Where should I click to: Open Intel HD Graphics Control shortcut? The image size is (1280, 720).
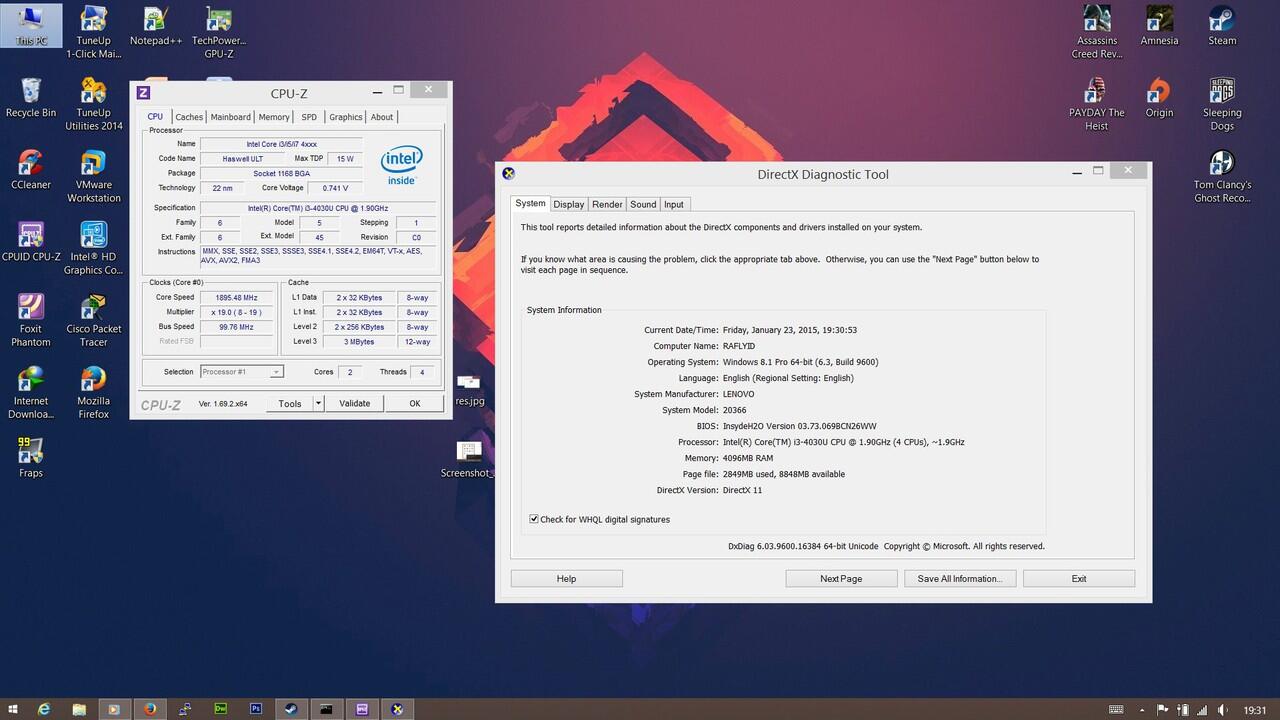(x=94, y=248)
